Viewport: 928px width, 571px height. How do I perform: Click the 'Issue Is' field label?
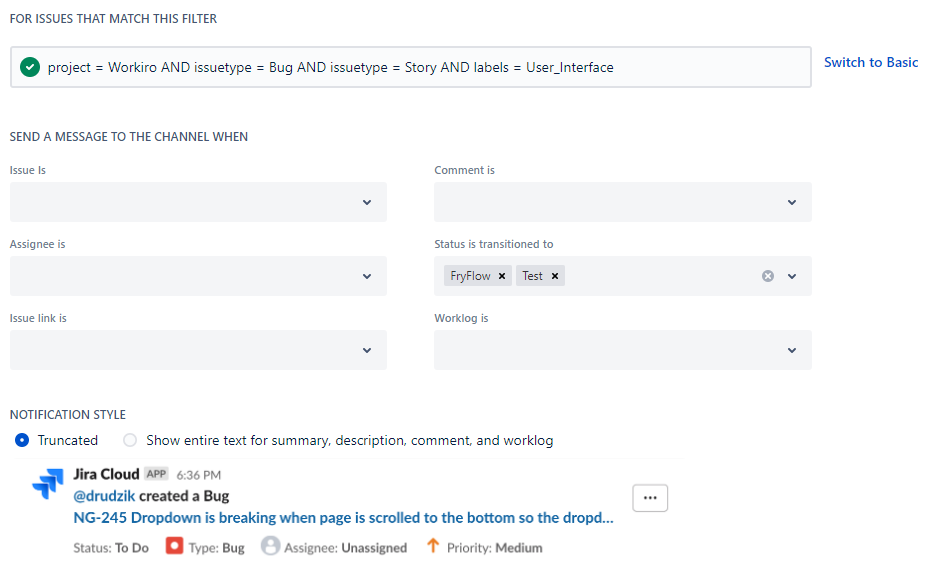[28, 170]
